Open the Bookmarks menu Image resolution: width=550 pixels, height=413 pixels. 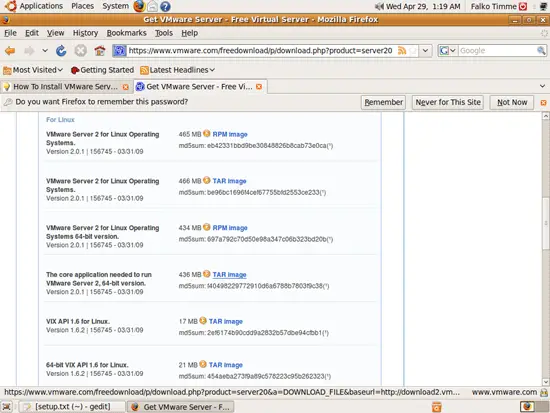click(x=126, y=33)
